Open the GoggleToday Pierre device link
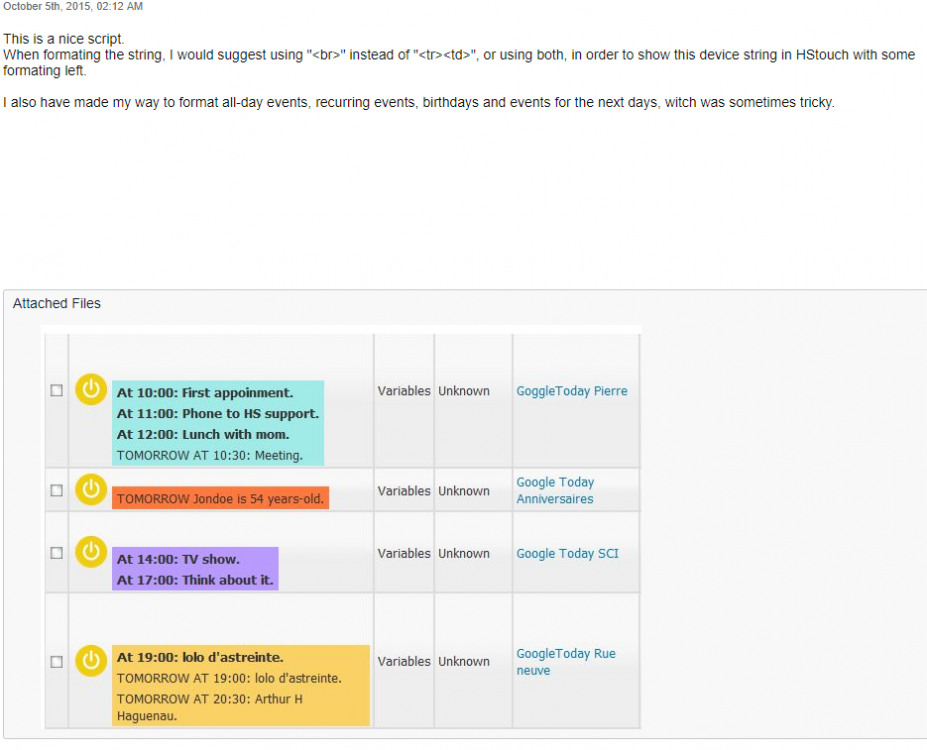The image size is (927, 750). [x=571, y=391]
